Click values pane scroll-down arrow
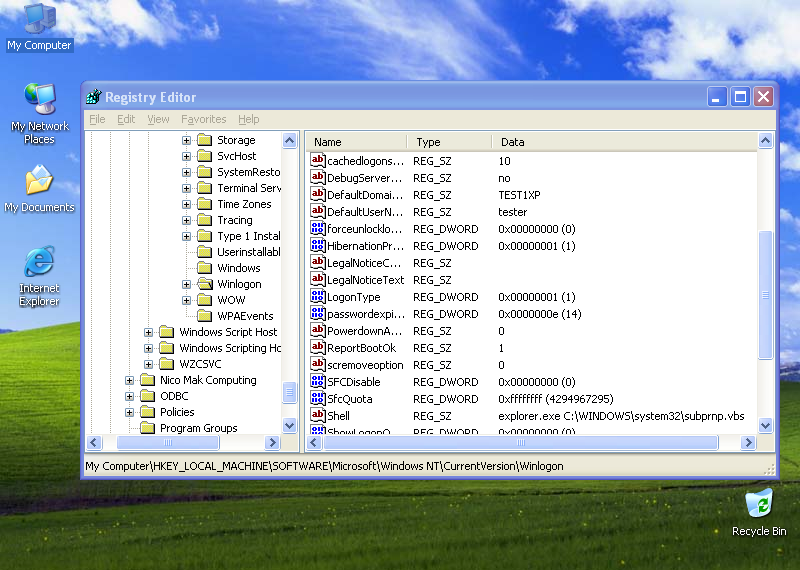800x570 pixels. tap(765, 425)
